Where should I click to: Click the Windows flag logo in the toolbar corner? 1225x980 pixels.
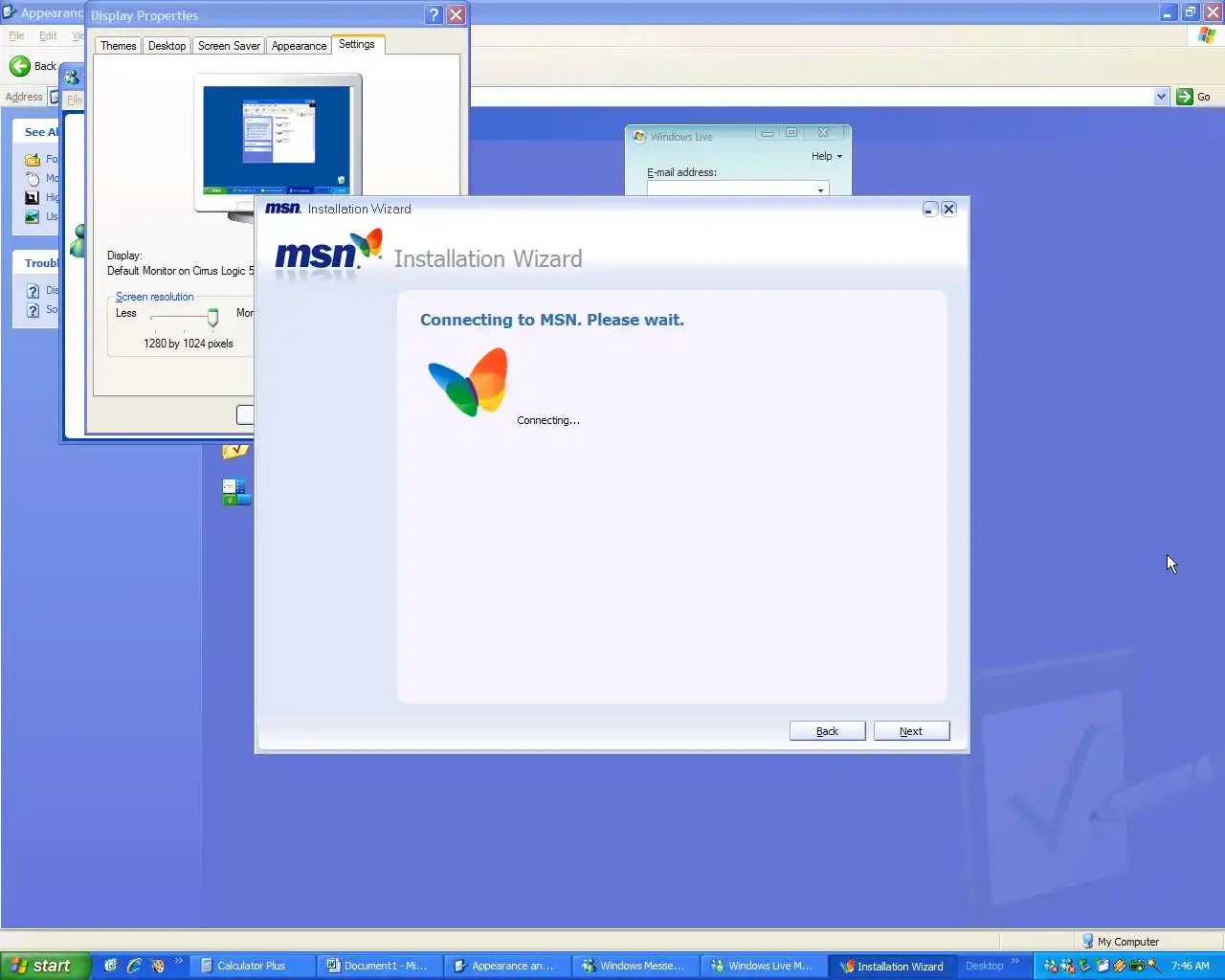pyautogui.click(x=1207, y=35)
